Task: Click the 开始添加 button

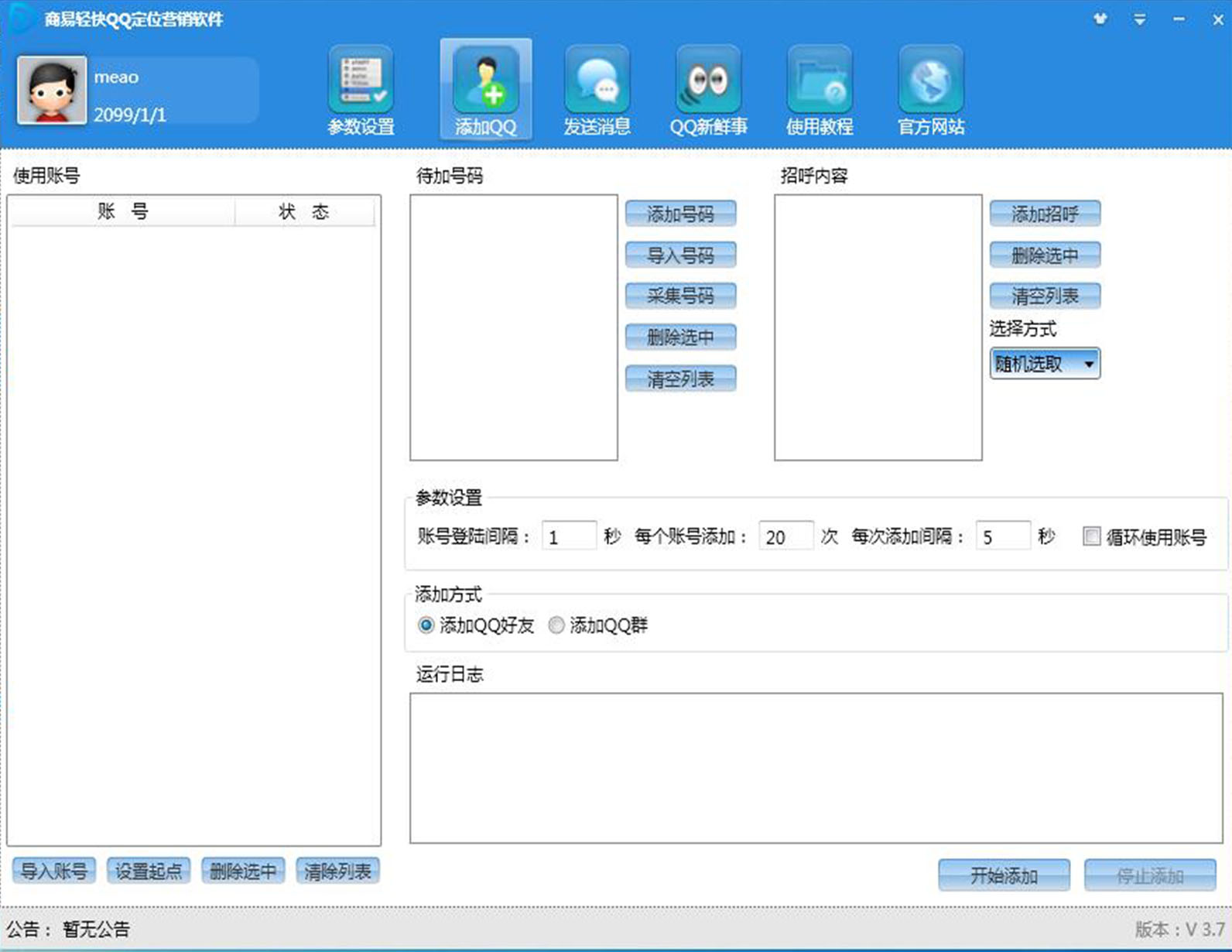Action: 1004,875
